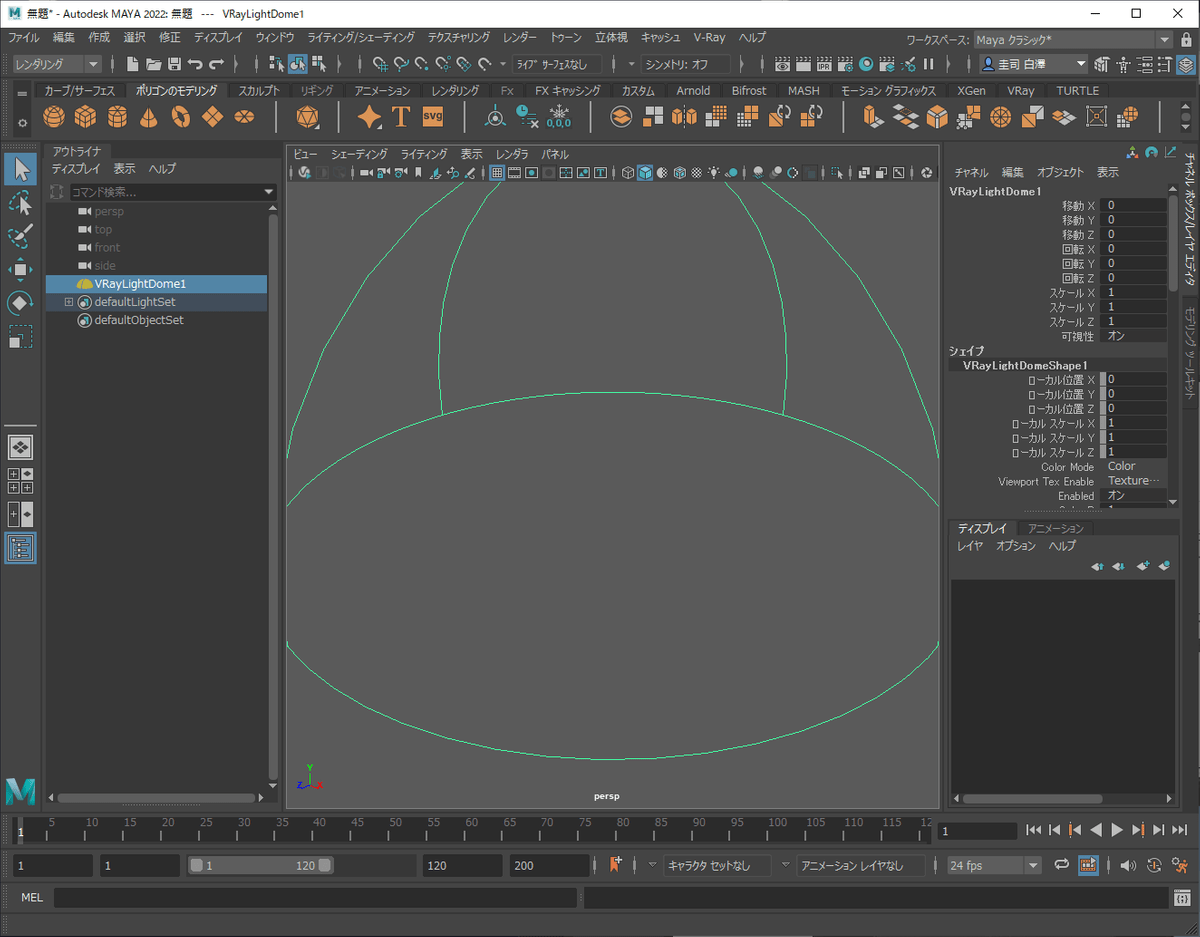This screenshot has width=1200, height=937.
Task: Open the workspace Maya クラシック dropdown
Action: point(1073,40)
